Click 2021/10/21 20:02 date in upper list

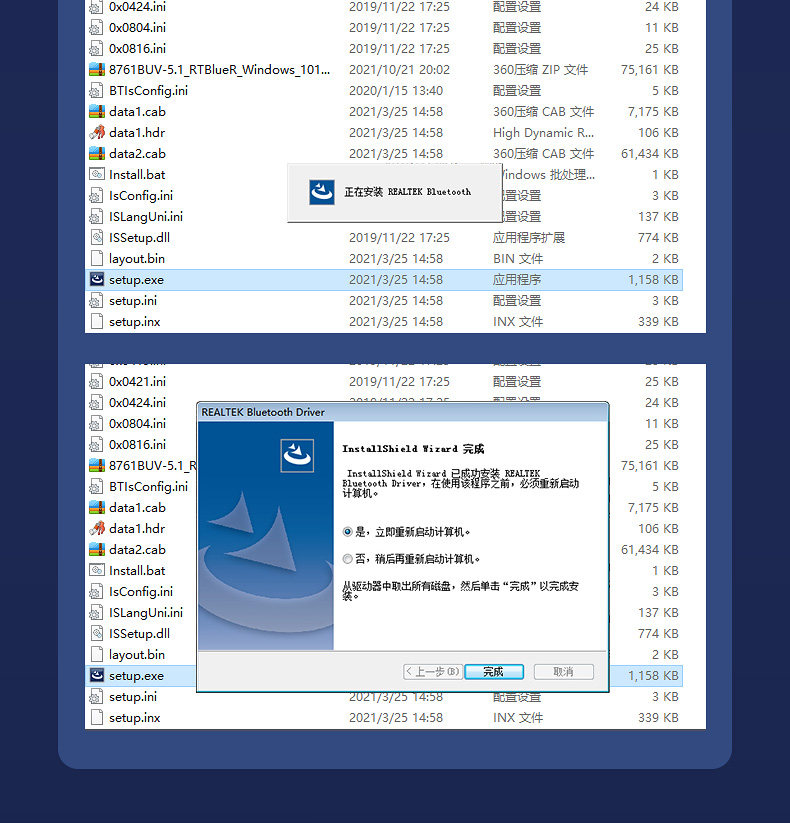point(399,69)
